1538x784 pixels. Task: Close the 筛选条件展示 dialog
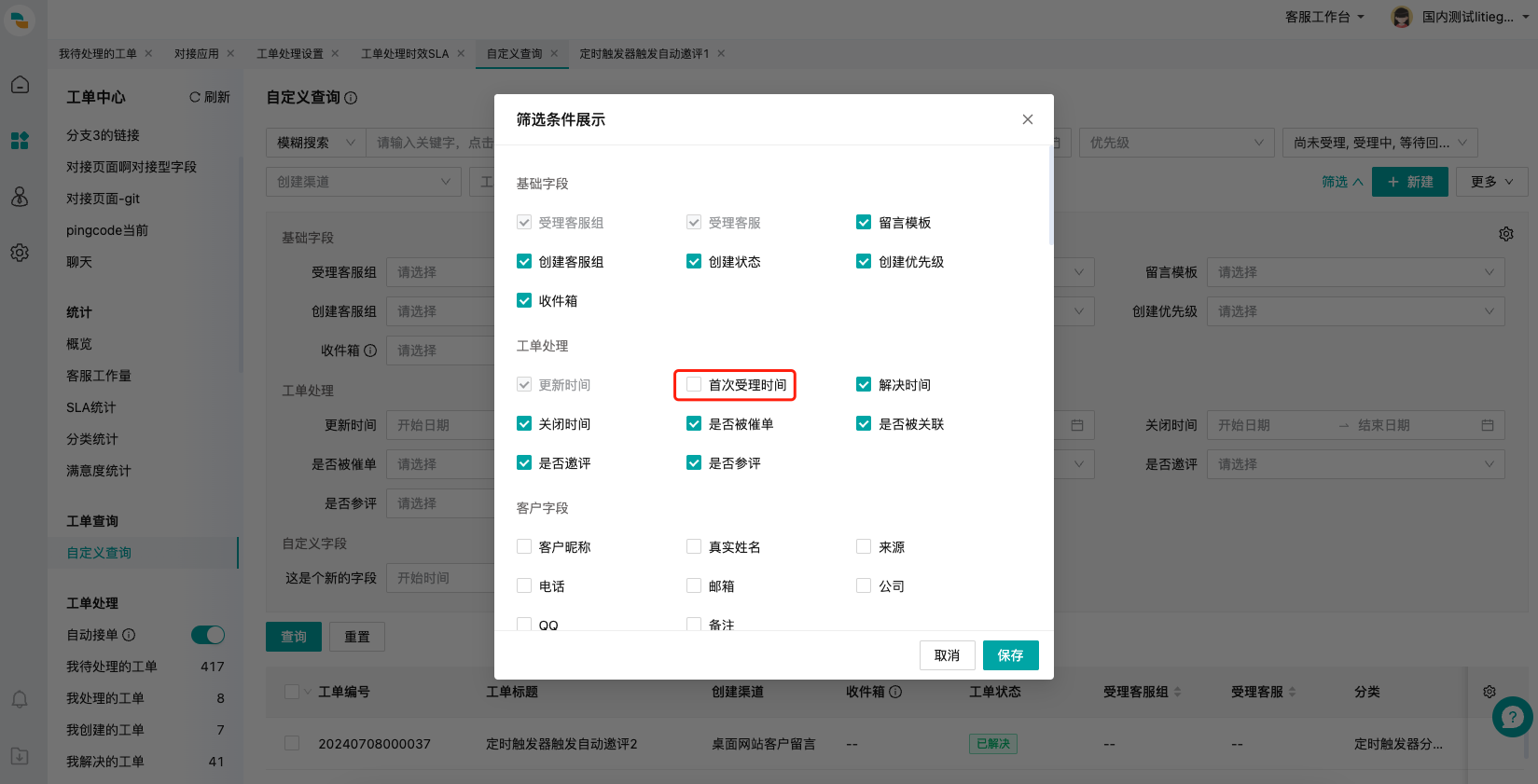[x=1027, y=119]
